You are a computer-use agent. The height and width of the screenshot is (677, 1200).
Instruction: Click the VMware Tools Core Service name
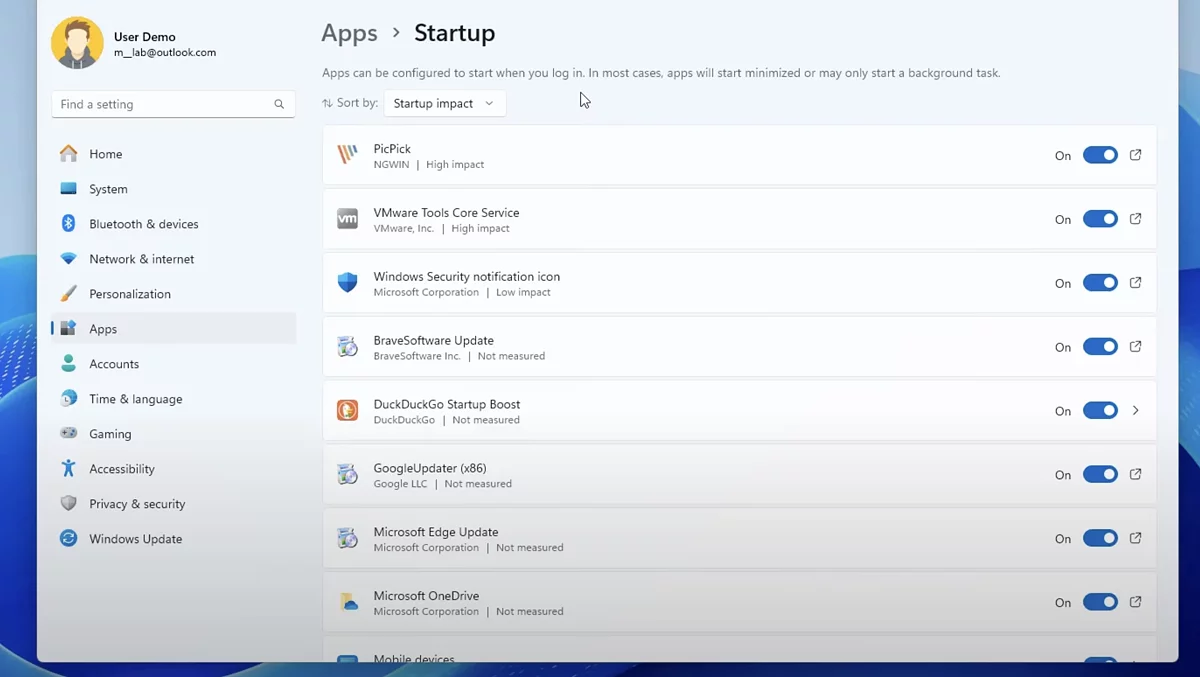pyautogui.click(x=446, y=213)
